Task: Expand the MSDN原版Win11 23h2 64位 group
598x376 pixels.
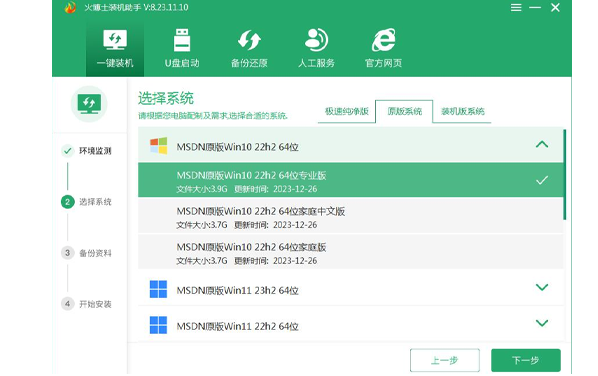Action: pos(542,287)
